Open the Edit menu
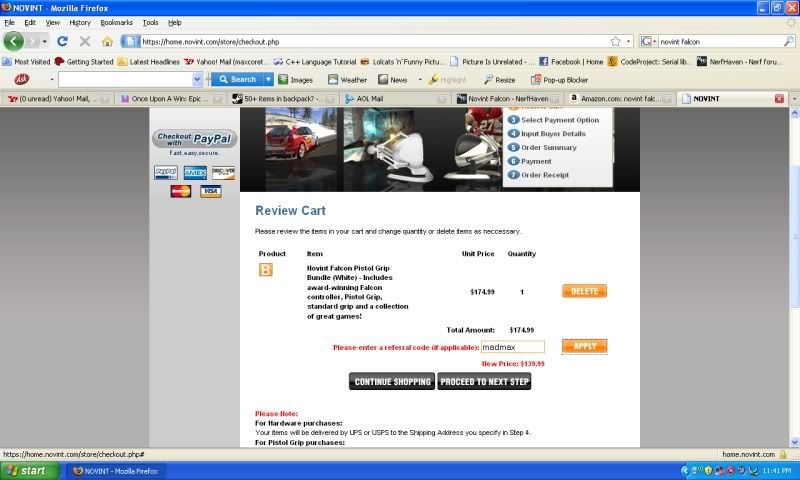This screenshot has height=480, width=800. 30,22
